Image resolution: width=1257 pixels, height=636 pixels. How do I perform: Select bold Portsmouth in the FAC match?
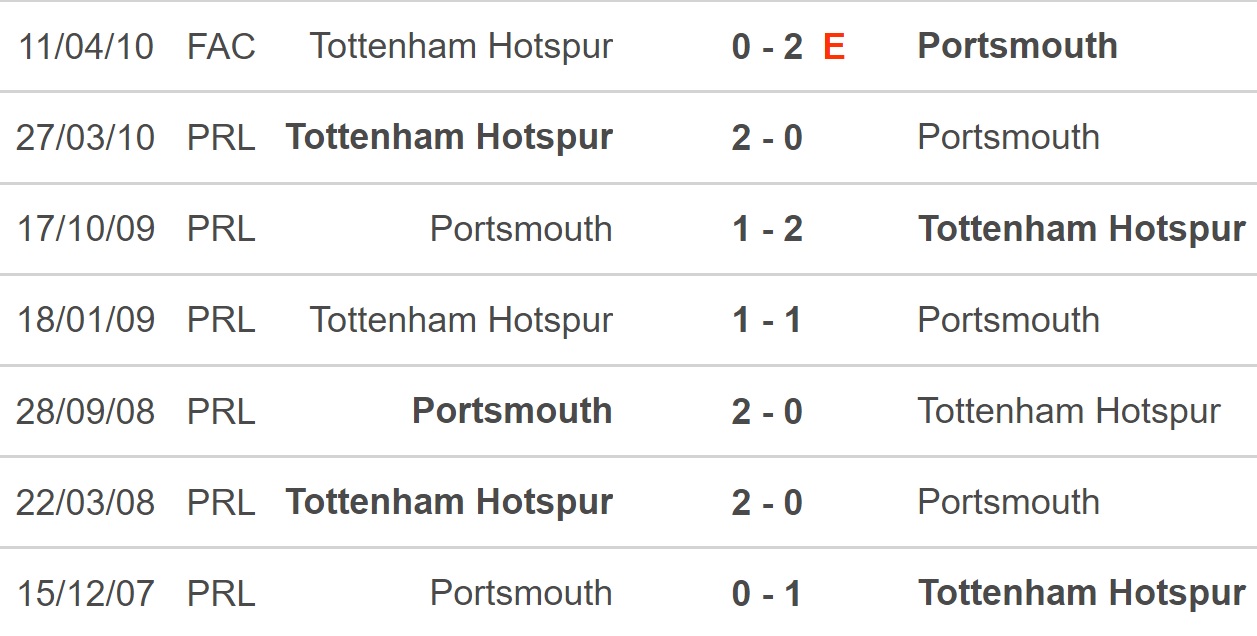coord(1017,46)
